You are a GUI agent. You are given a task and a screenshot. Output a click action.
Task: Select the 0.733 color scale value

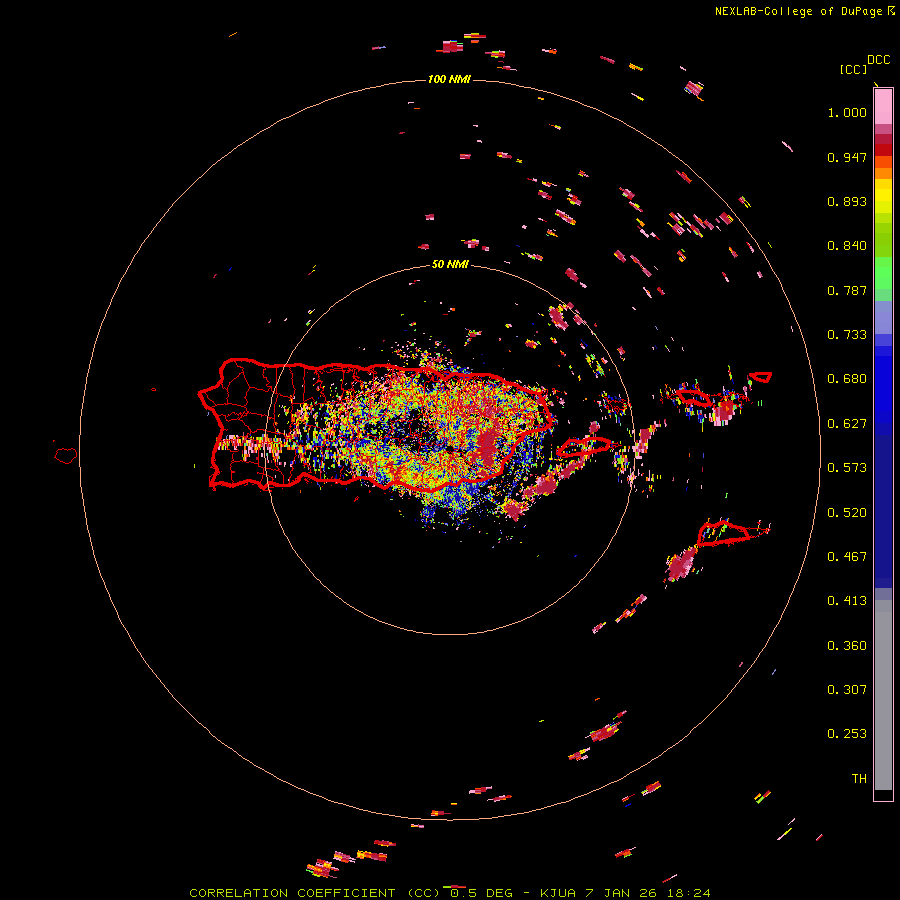tap(847, 335)
